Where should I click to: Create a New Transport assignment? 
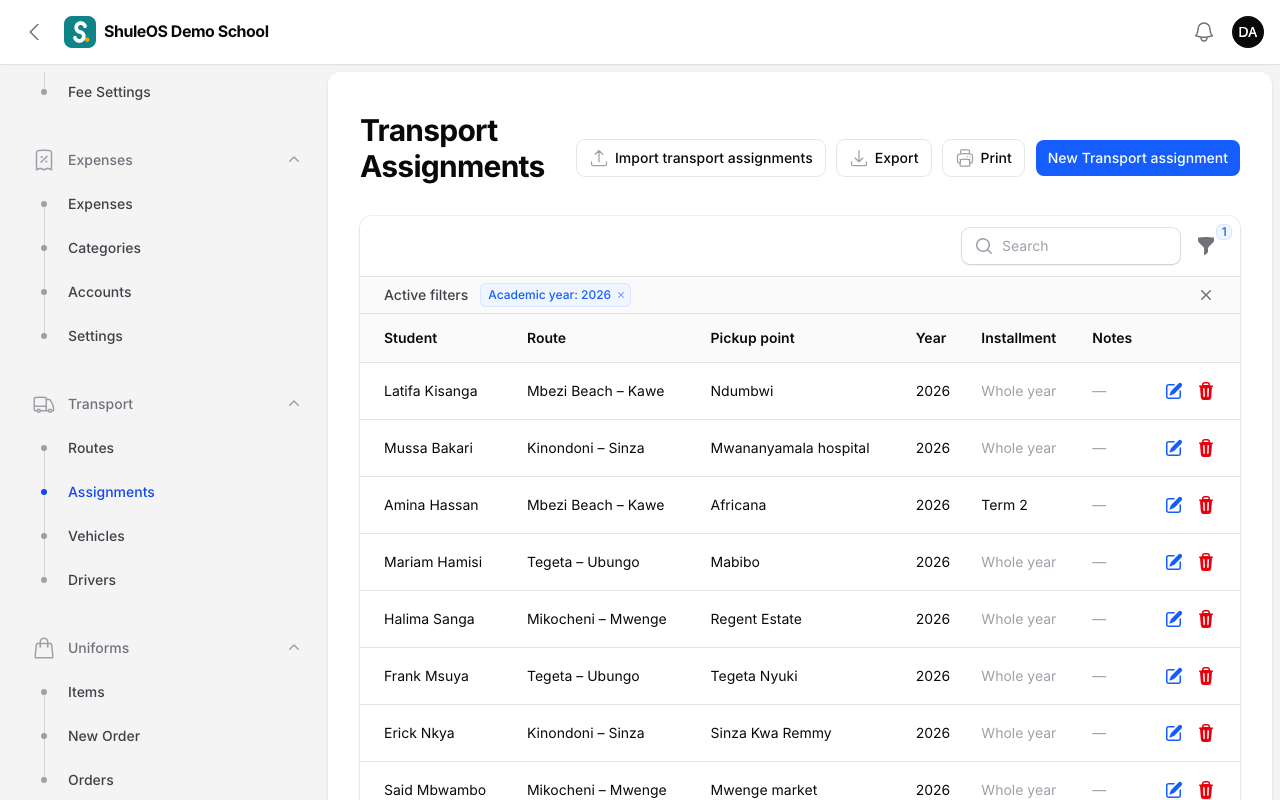click(x=1138, y=158)
